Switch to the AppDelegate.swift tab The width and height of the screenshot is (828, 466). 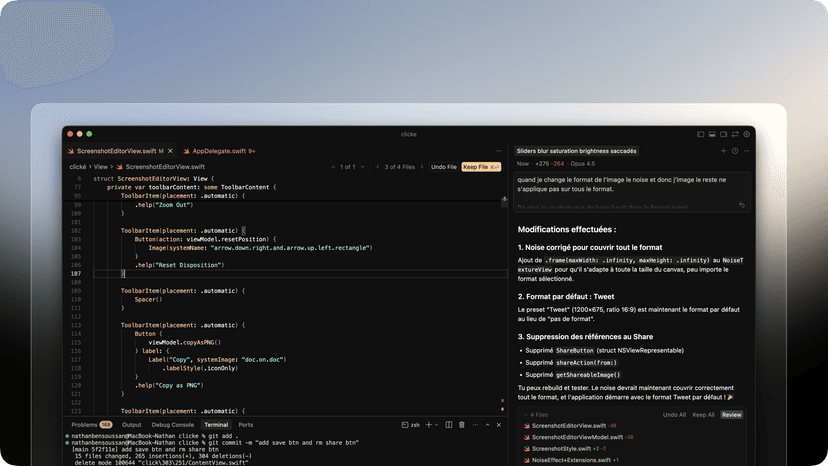(219, 151)
